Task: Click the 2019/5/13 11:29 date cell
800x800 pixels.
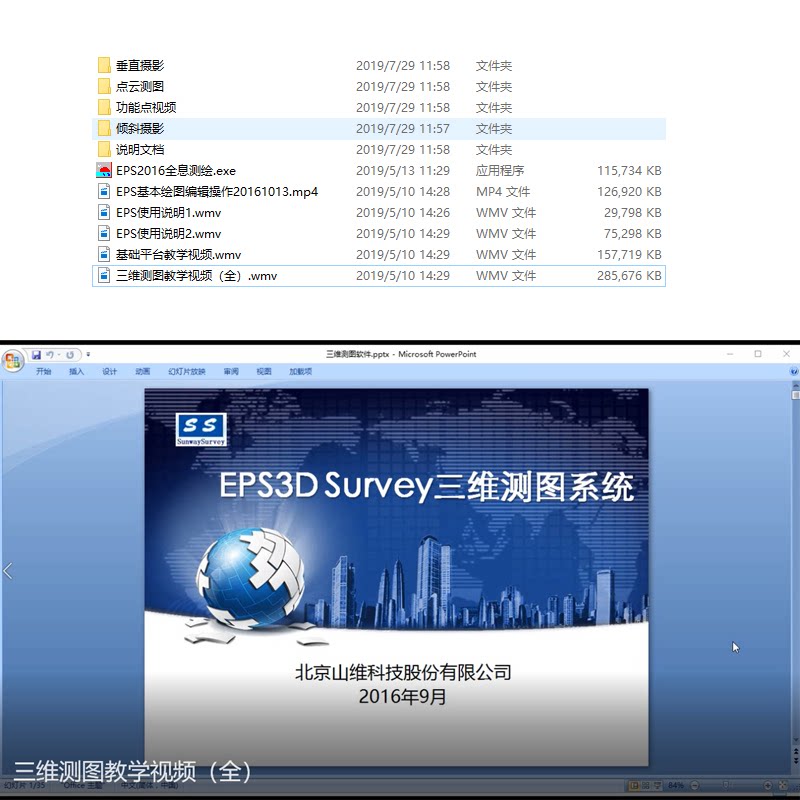Action: click(x=403, y=170)
